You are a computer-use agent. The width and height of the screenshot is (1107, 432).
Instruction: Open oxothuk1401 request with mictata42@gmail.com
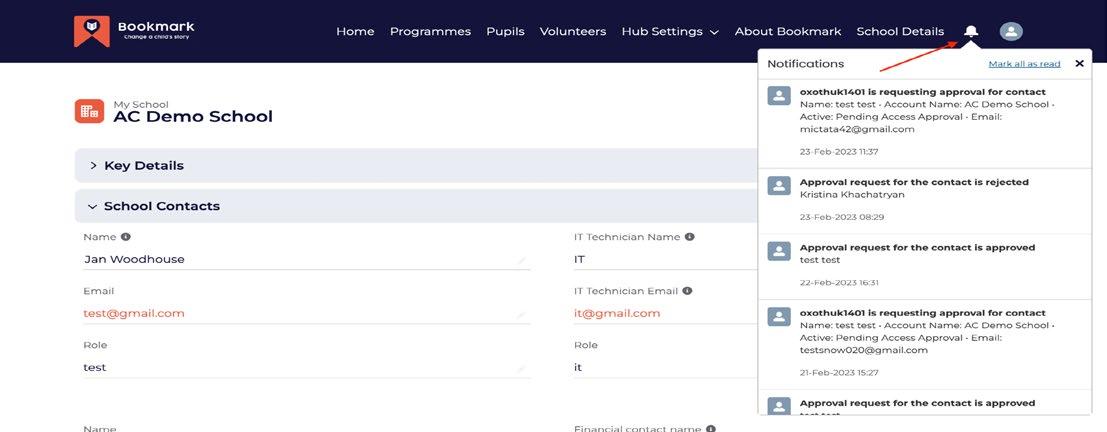pos(925,124)
